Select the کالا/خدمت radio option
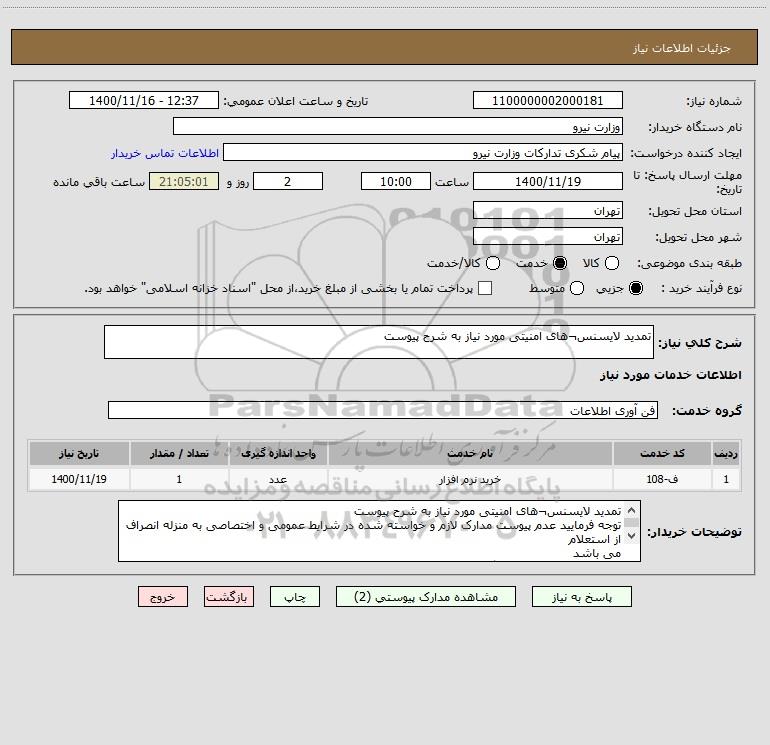This screenshot has height=745, width=770. point(493,263)
